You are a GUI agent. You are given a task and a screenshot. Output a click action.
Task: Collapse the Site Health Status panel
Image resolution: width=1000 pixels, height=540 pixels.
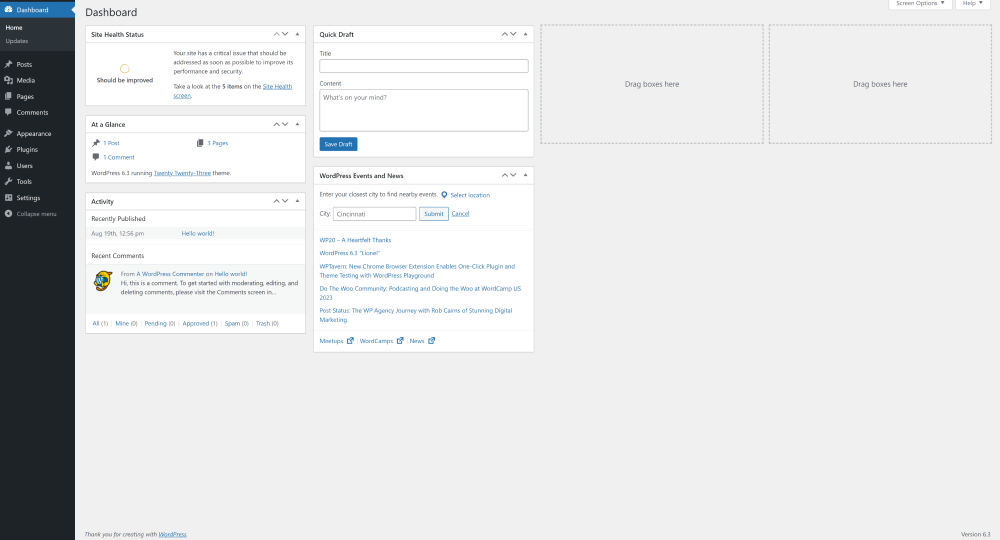tap(297, 34)
